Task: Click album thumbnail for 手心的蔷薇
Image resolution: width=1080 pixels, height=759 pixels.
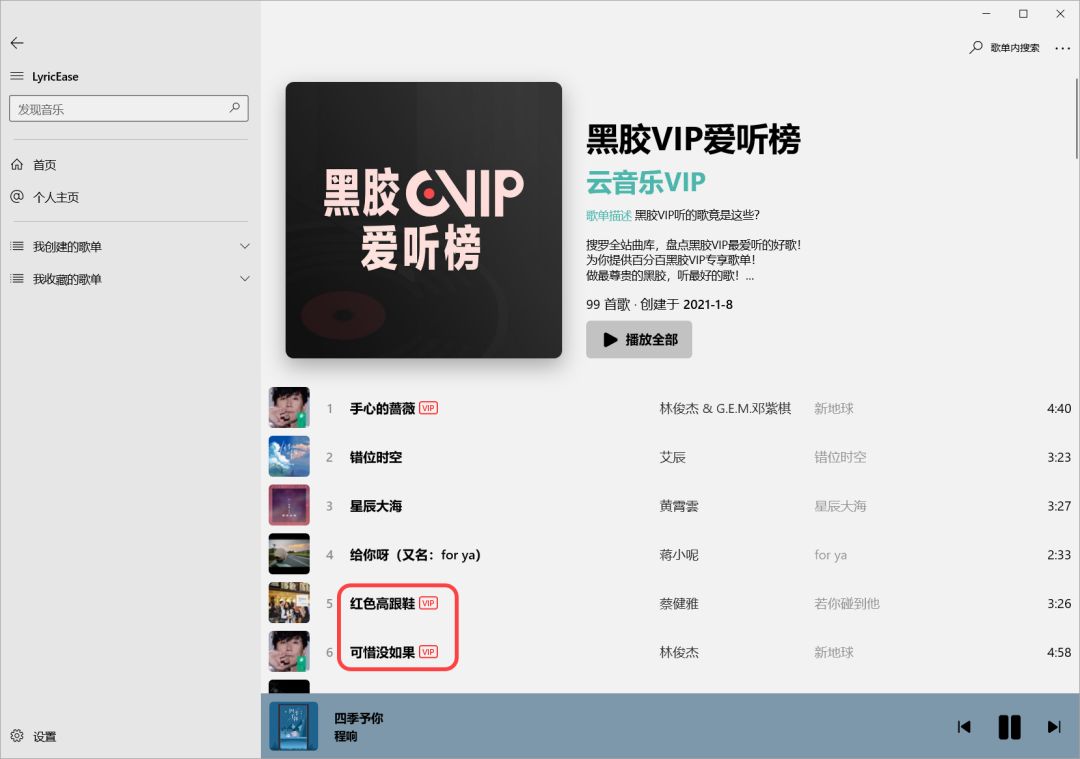Action: point(289,408)
